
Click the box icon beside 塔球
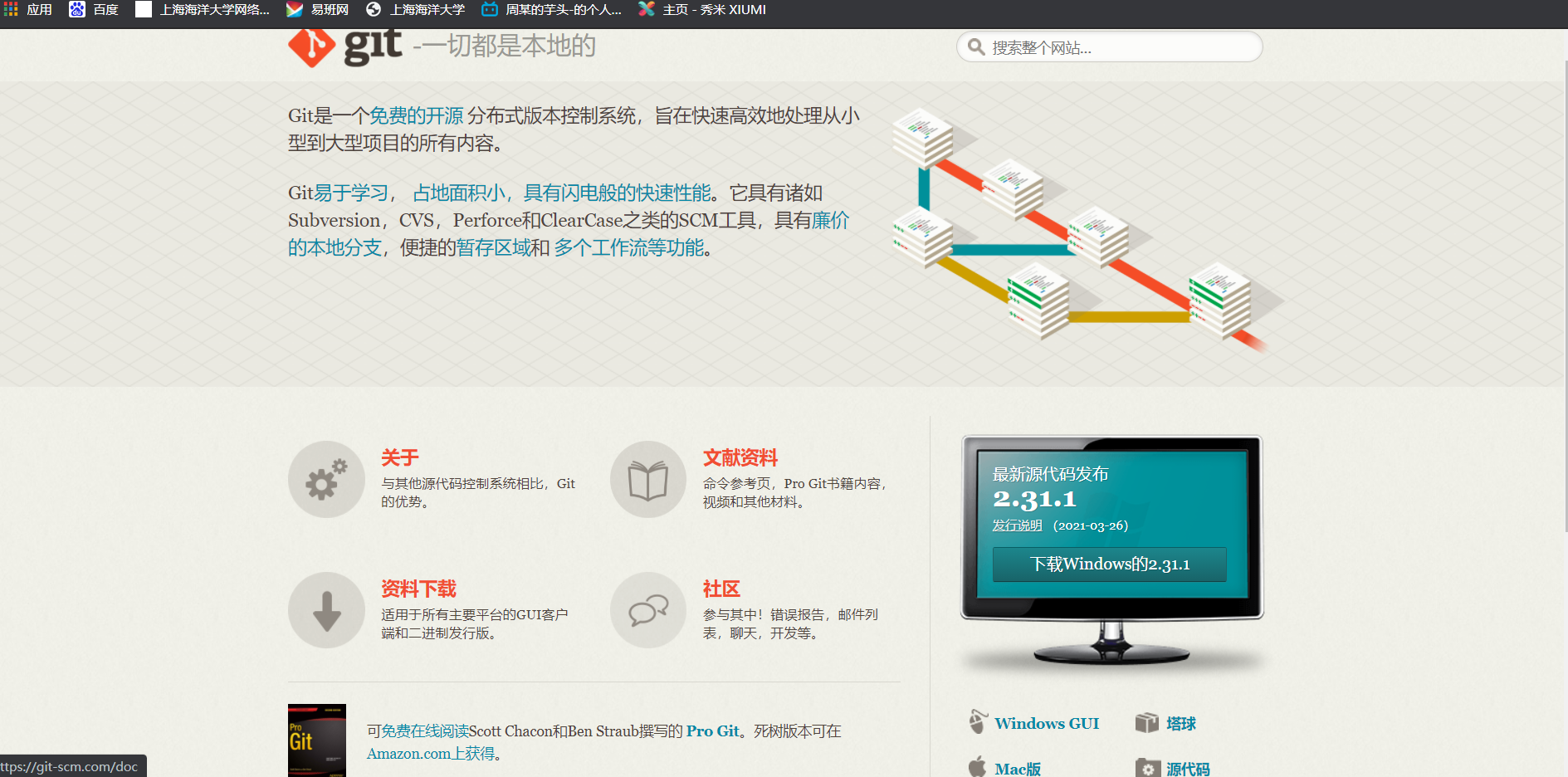pos(1146,723)
